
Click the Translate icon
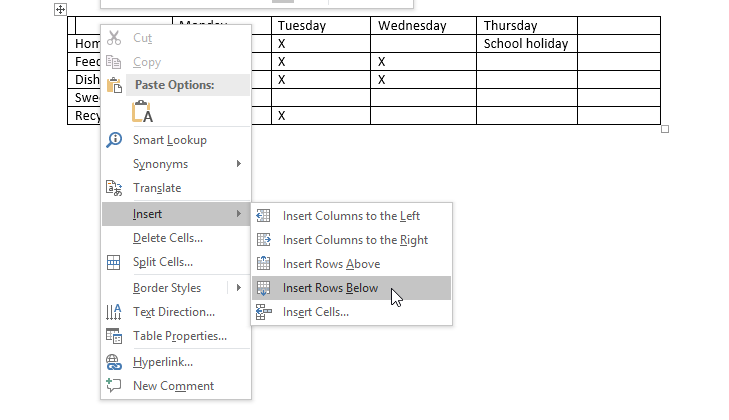pyautogui.click(x=114, y=188)
